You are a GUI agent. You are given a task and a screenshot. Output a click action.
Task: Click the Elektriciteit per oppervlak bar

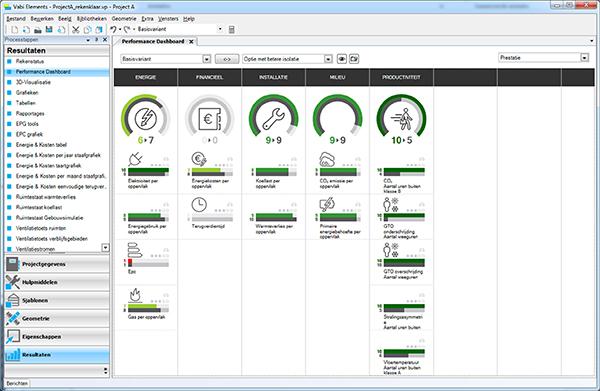[148, 172]
